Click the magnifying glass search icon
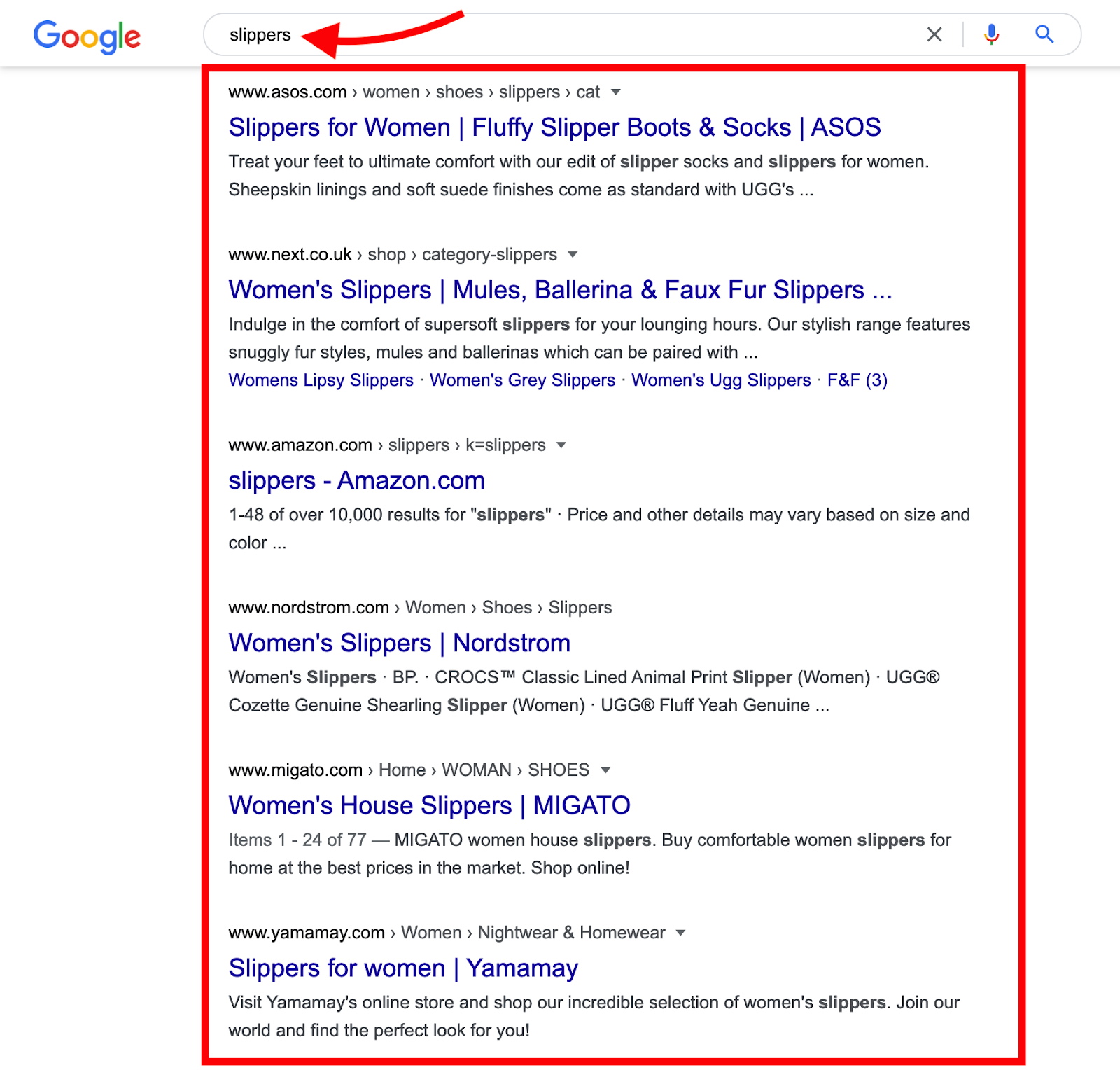 point(1044,34)
